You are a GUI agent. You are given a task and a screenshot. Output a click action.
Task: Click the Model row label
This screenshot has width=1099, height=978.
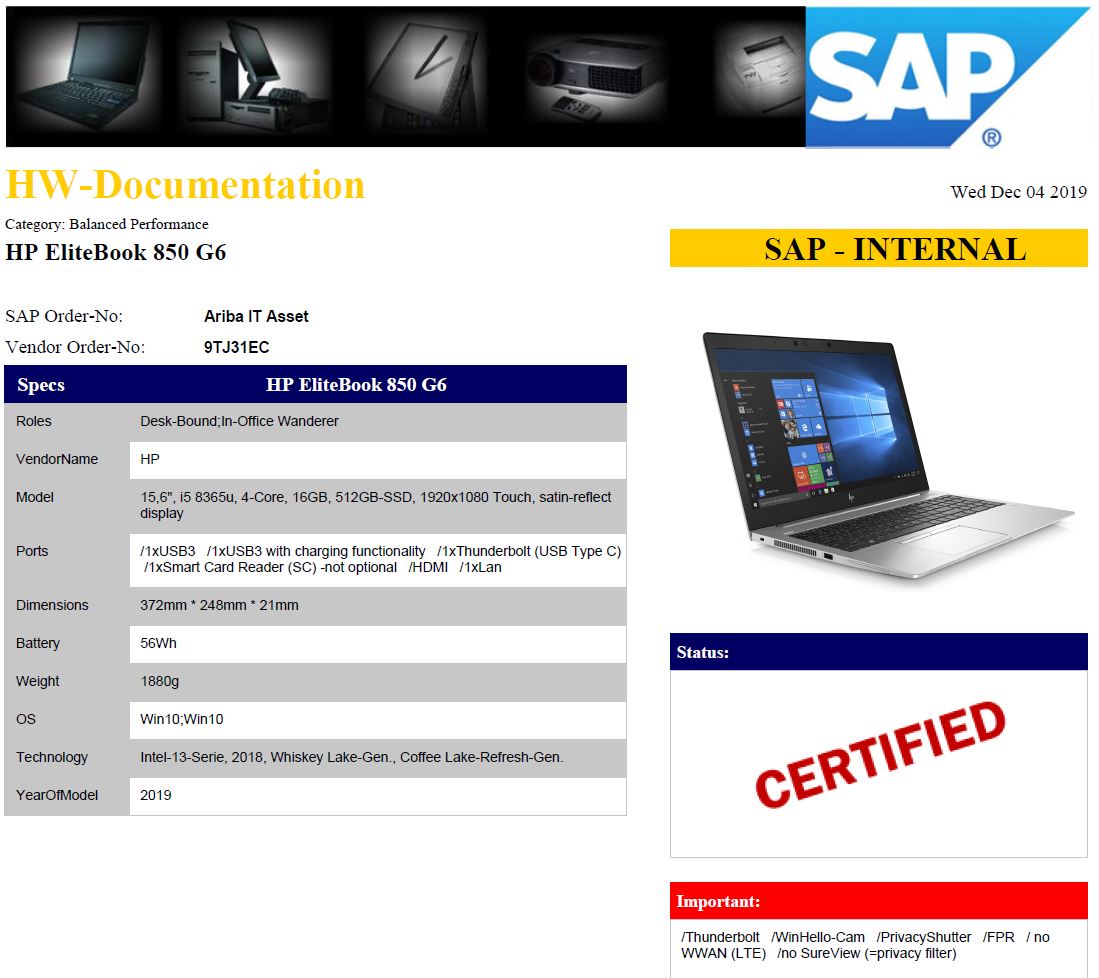pos(34,497)
